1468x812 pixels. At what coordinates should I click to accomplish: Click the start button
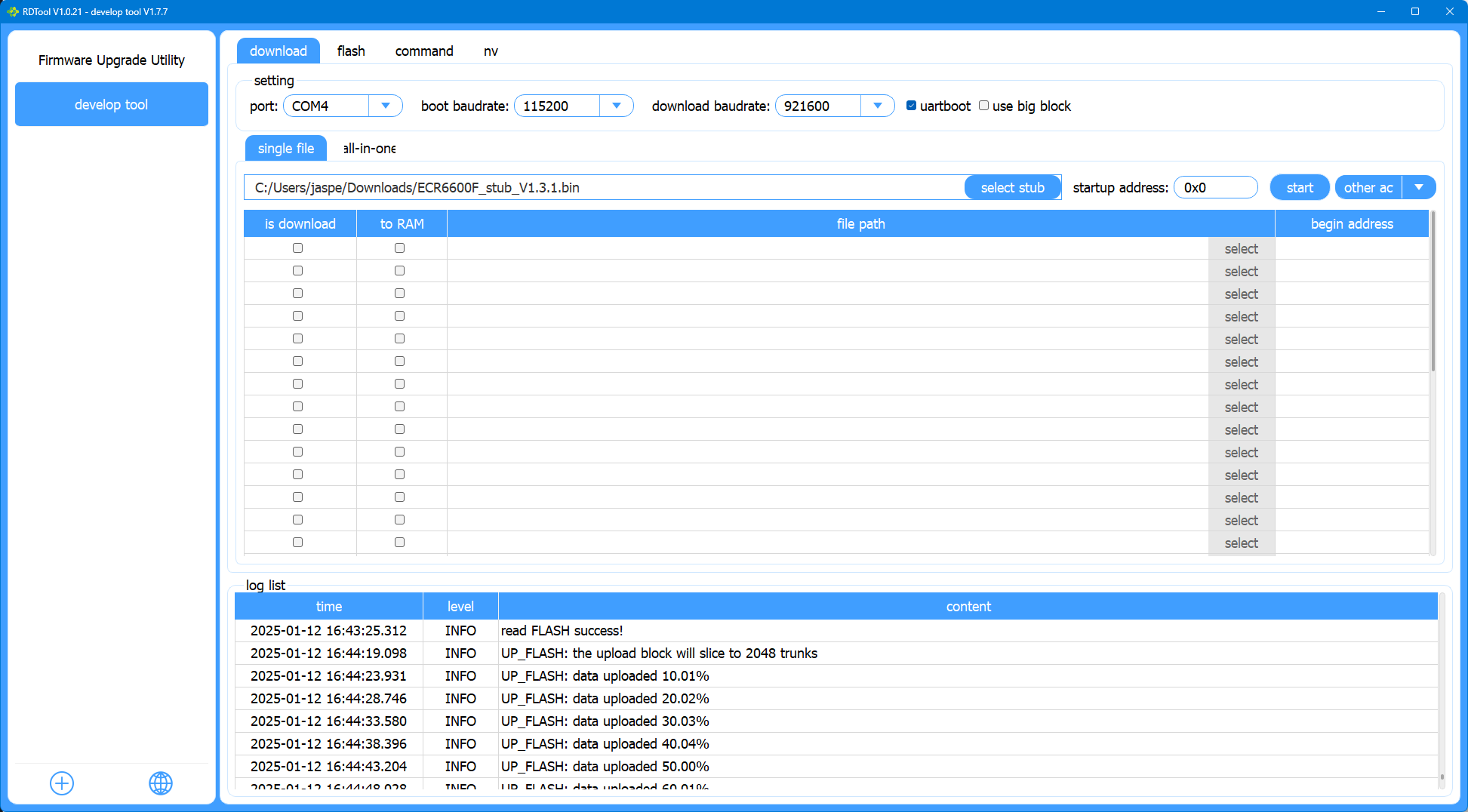click(1300, 187)
